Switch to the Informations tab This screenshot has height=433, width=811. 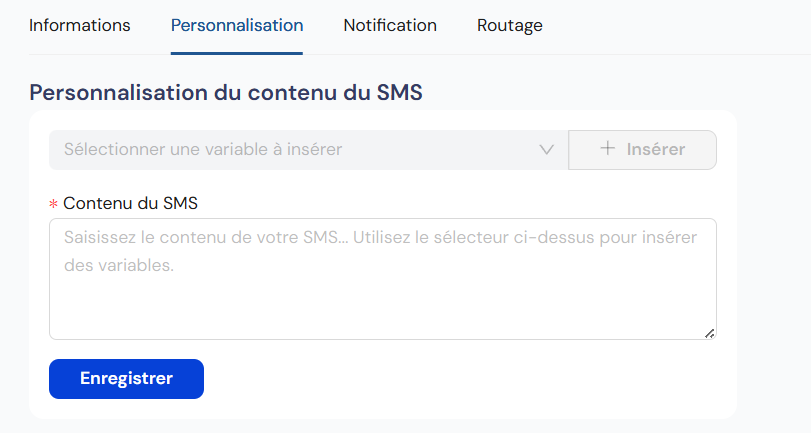click(80, 25)
